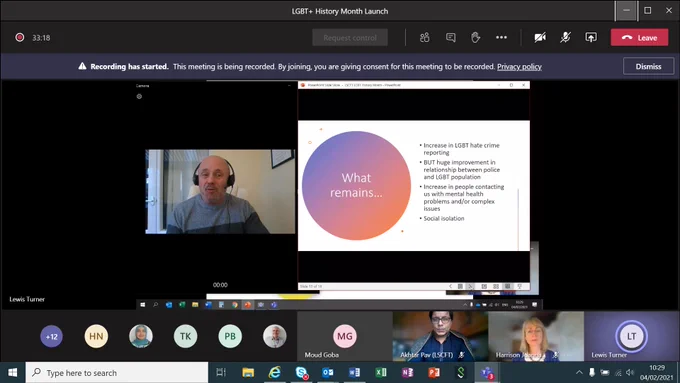
Task: Open Excel from the taskbar
Action: pyautogui.click(x=381, y=373)
